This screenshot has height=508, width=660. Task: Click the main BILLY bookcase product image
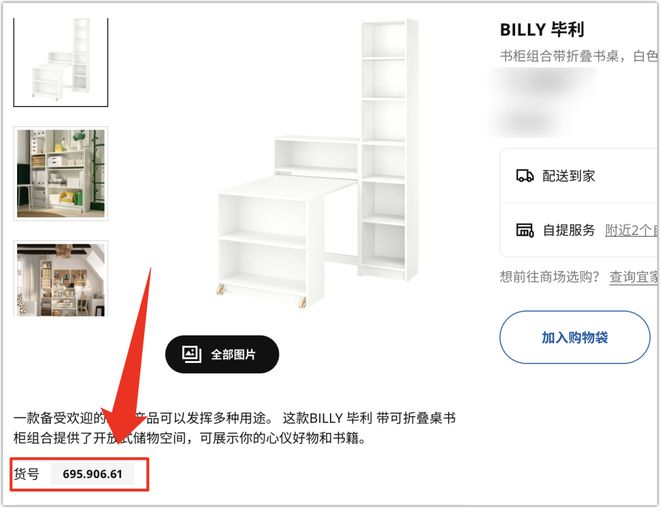click(x=317, y=162)
